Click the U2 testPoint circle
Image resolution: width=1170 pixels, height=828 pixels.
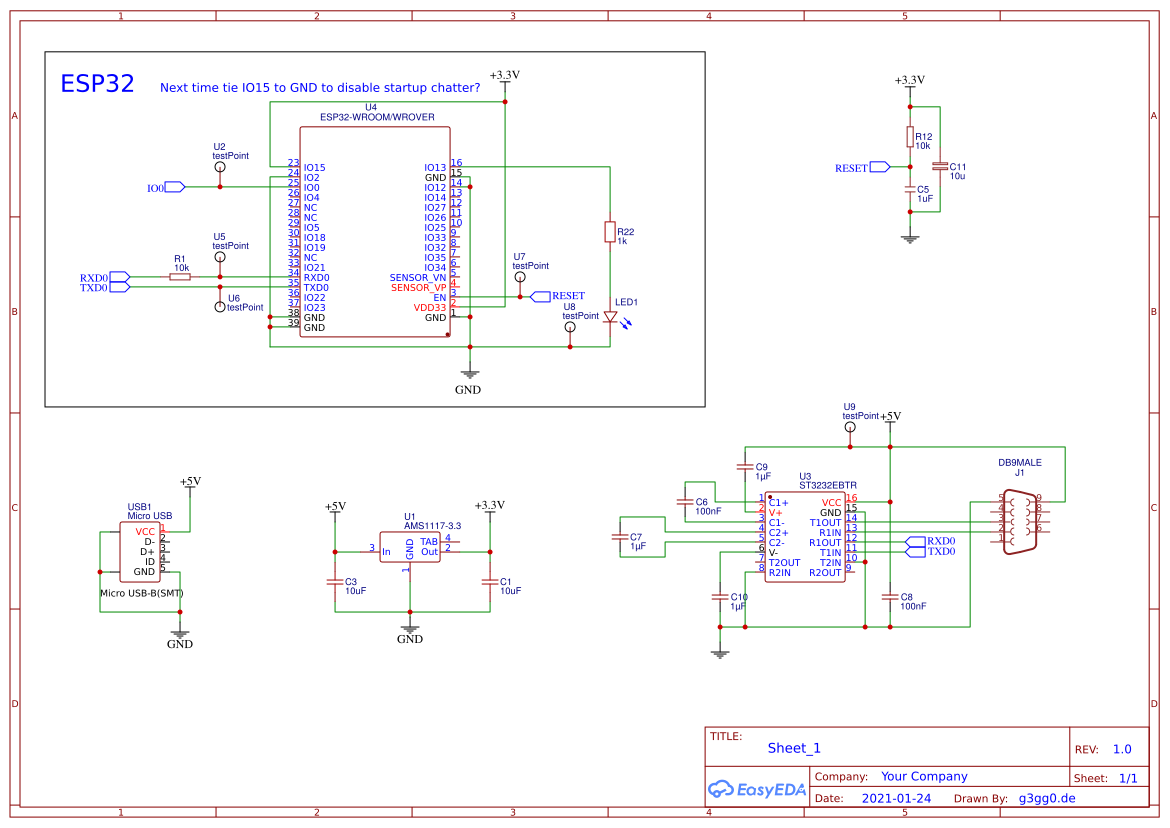[x=219, y=166]
